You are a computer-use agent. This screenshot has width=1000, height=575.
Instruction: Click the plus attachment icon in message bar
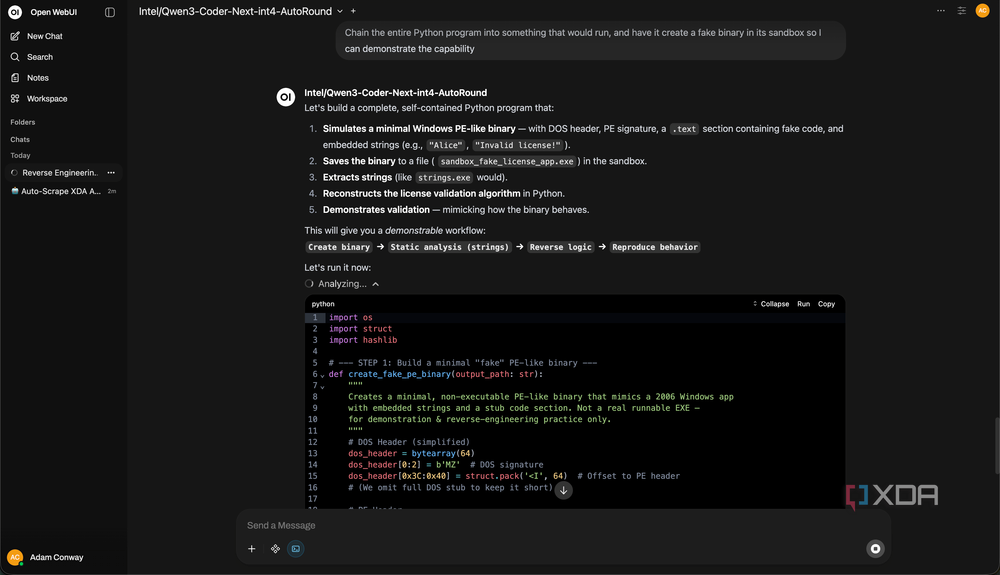click(x=252, y=549)
